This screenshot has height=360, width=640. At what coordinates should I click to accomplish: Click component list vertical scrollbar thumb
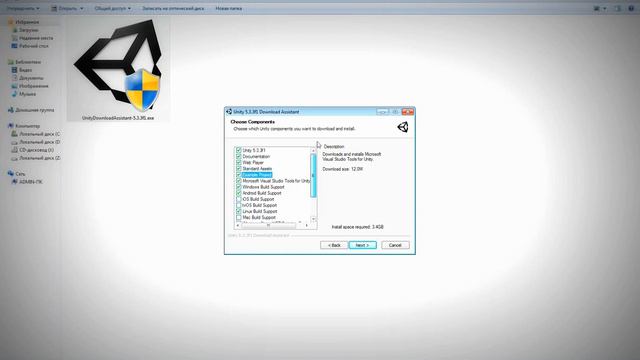tap(313, 176)
